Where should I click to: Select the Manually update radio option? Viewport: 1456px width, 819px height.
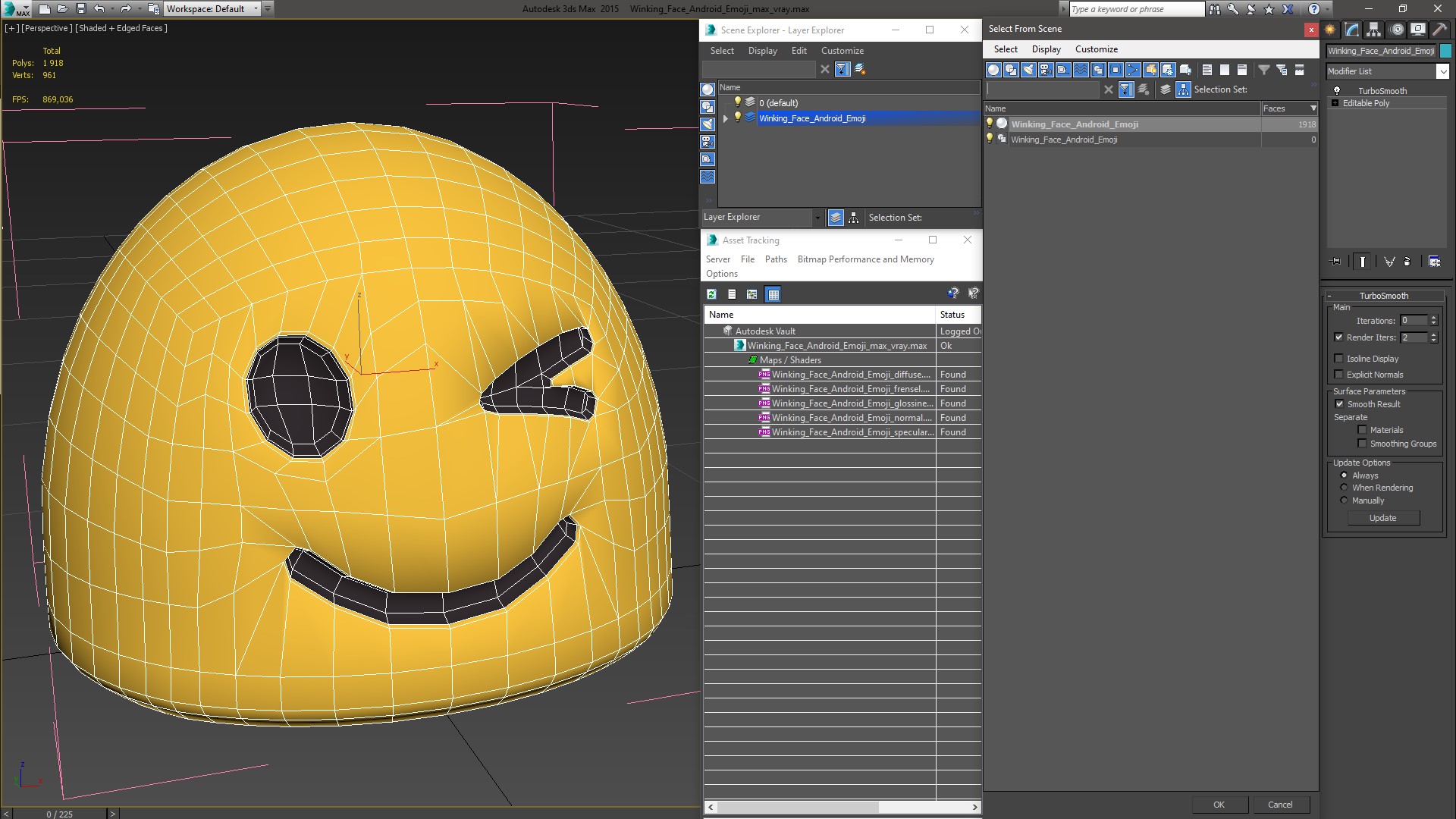1344,500
